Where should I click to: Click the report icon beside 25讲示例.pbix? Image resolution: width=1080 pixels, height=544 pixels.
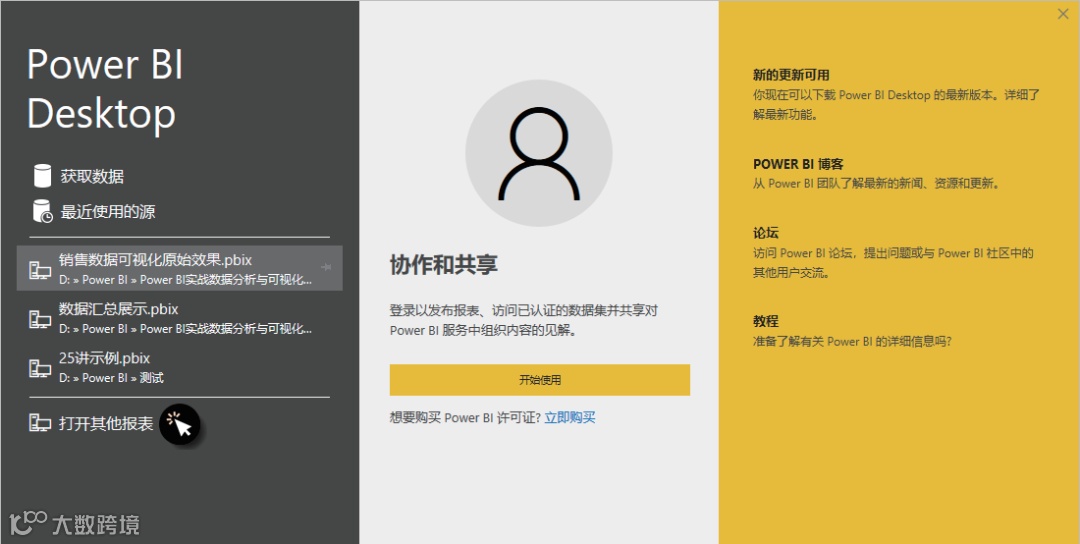pyautogui.click(x=40, y=368)
